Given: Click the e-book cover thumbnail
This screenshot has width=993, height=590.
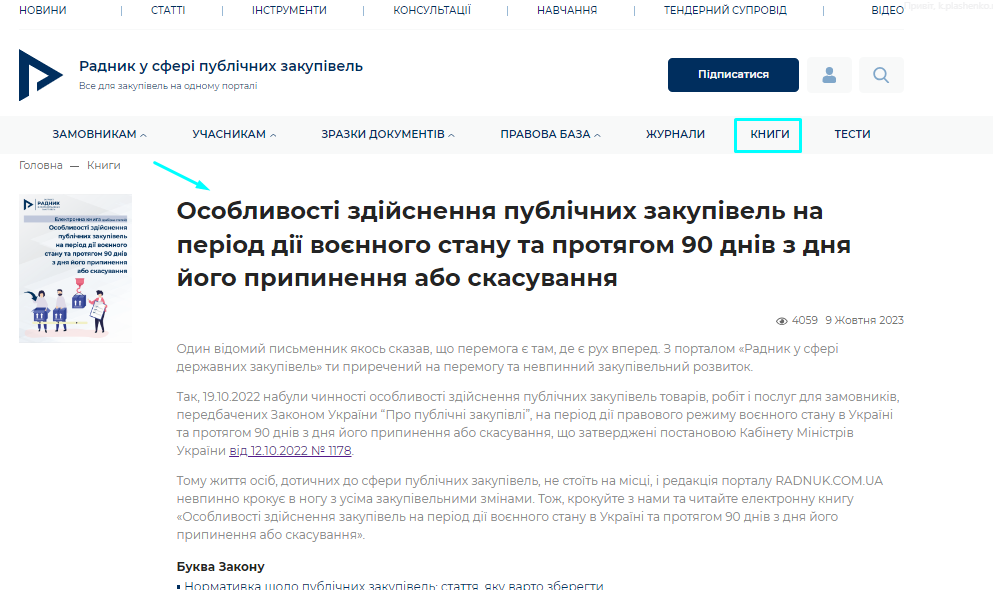Looking at the screenshot, I should (x=75, y=268).
